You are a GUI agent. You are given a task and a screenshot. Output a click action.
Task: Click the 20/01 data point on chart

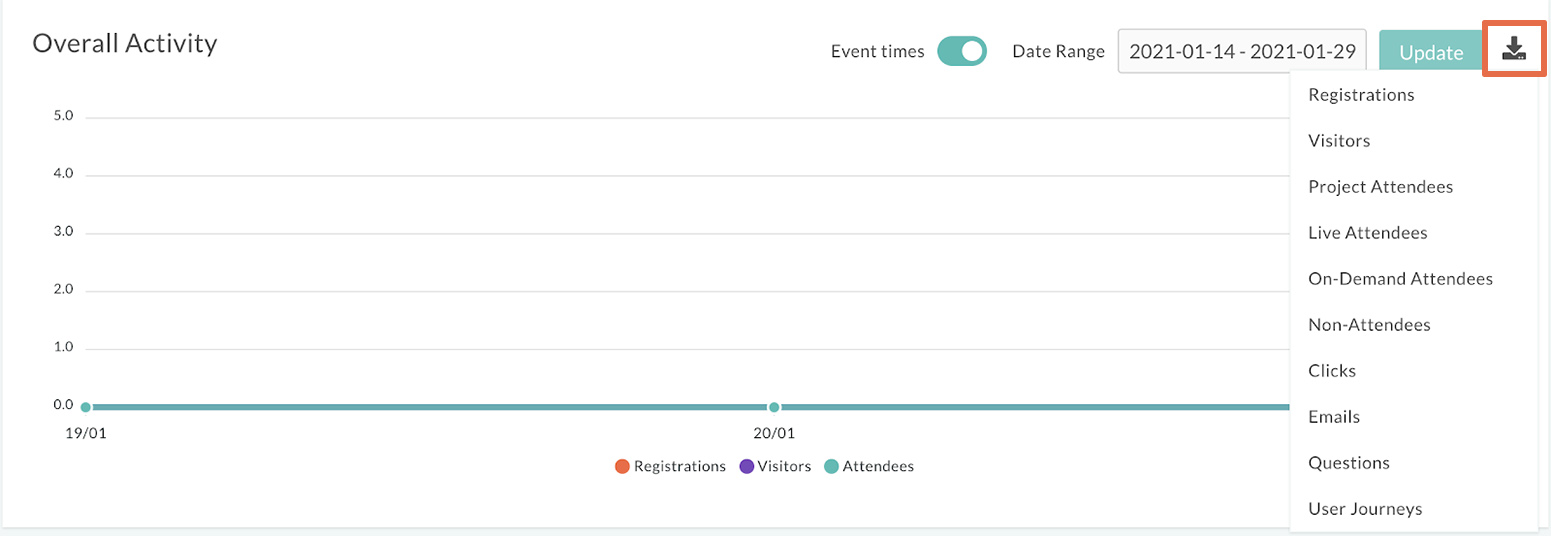pyautogui.click(x=773, y=407)
